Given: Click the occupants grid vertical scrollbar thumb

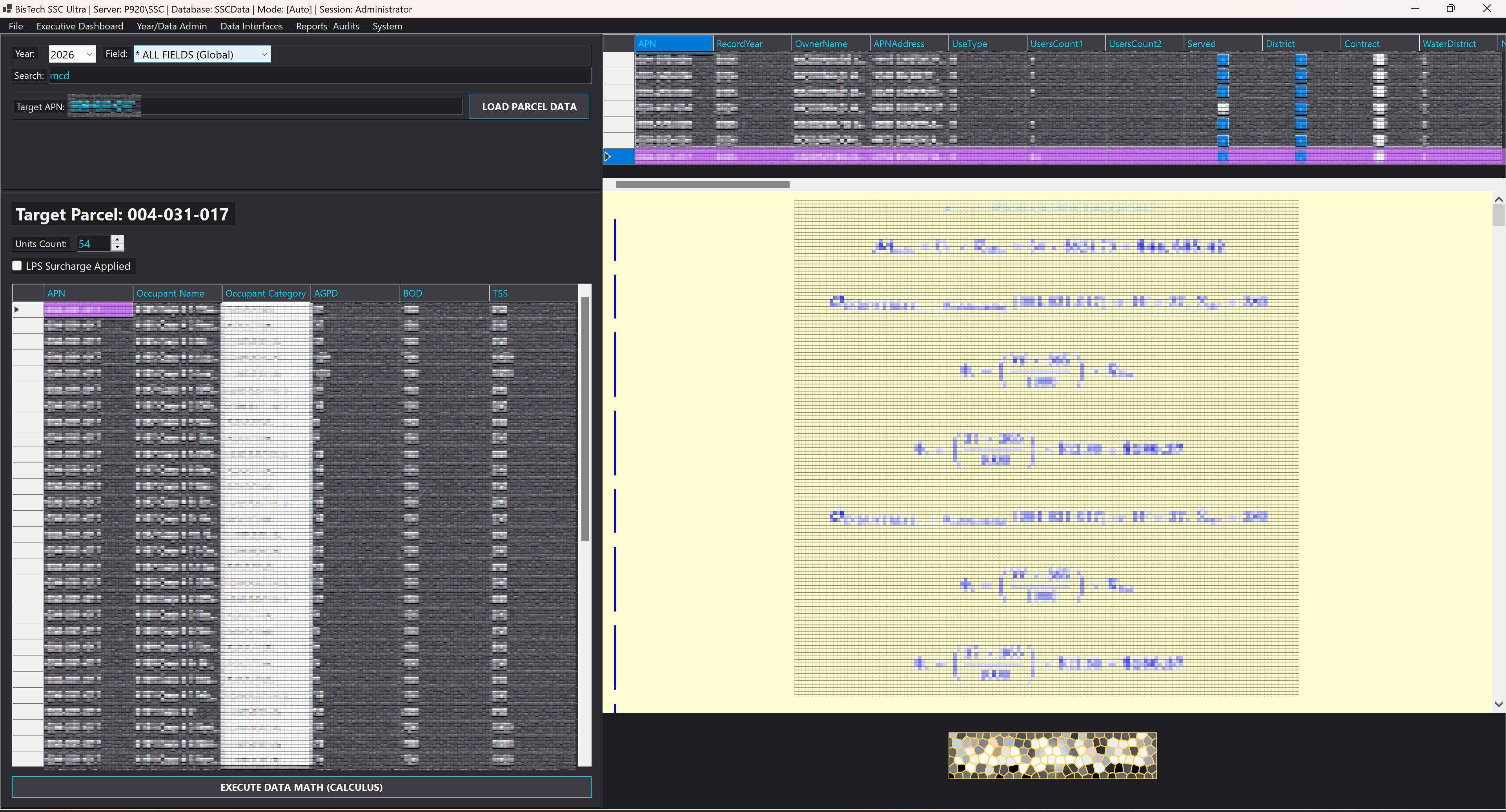Looking at the screenshot, I should (585, 419).
